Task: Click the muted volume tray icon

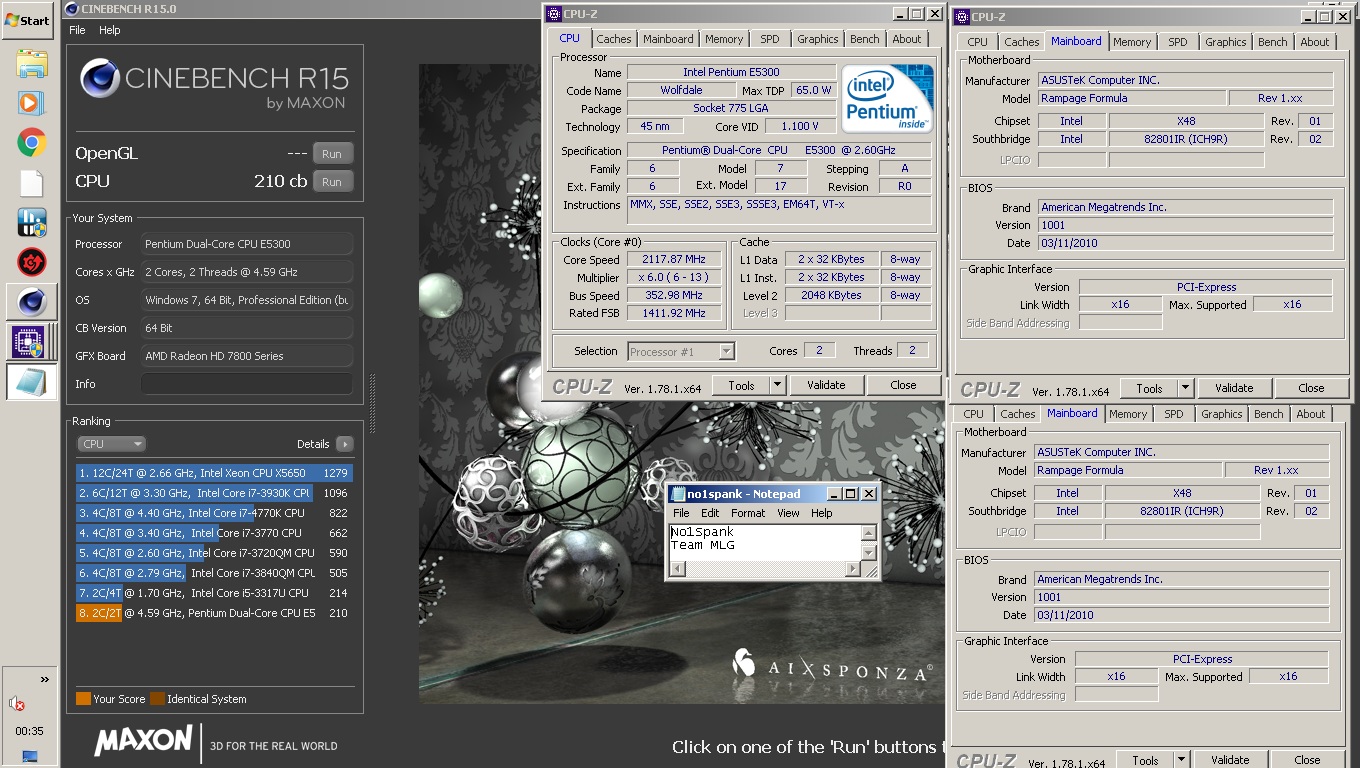Action: (x=17, y=704)
